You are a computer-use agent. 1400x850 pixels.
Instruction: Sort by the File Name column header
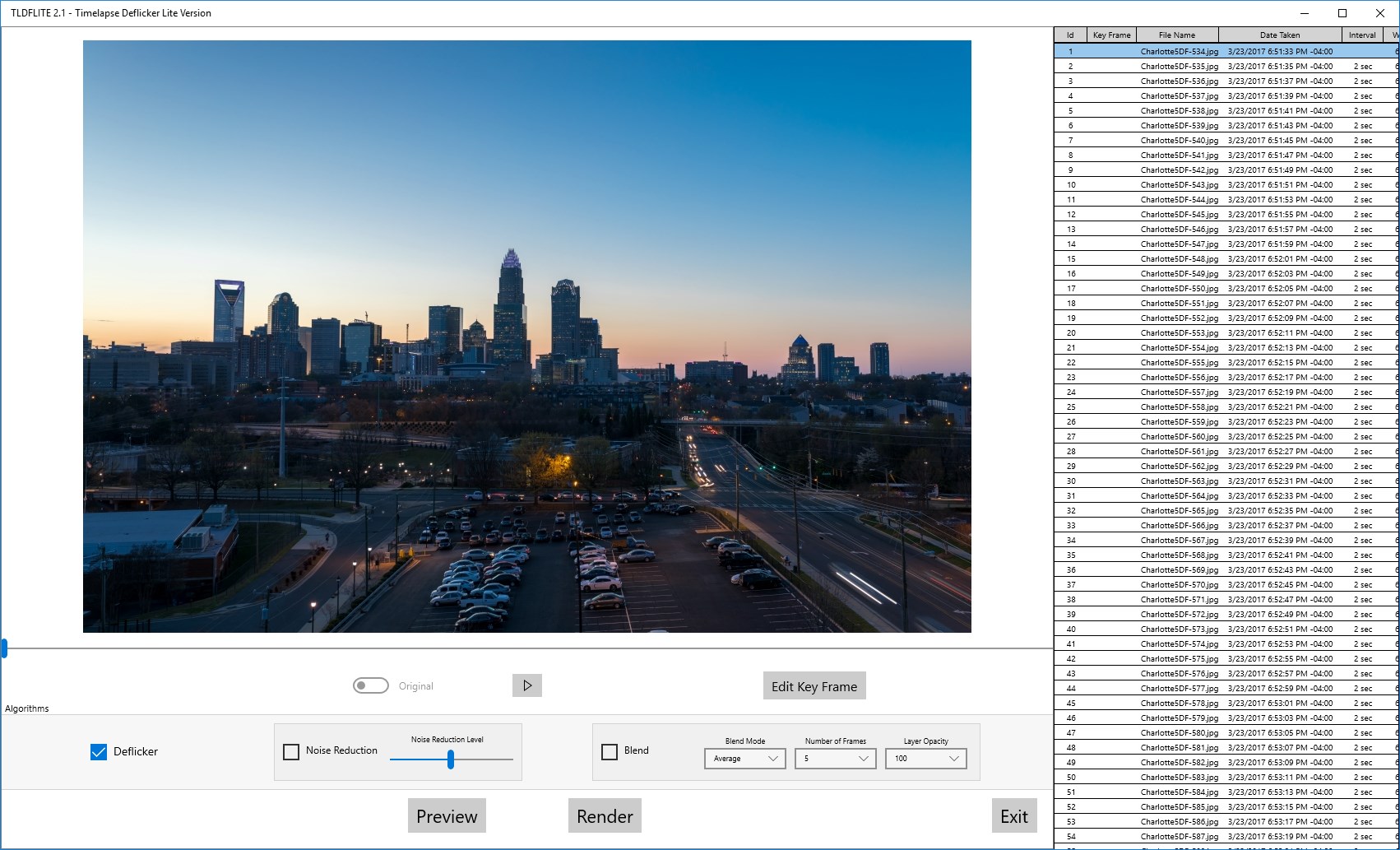[x=1176, y=35]
